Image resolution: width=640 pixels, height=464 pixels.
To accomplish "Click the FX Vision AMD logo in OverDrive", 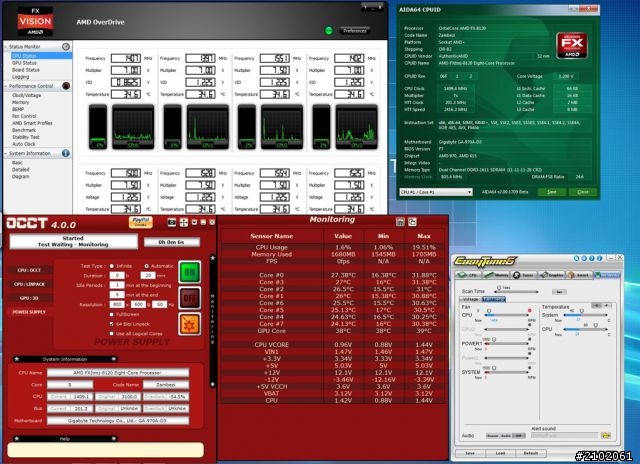I will 35,21.
